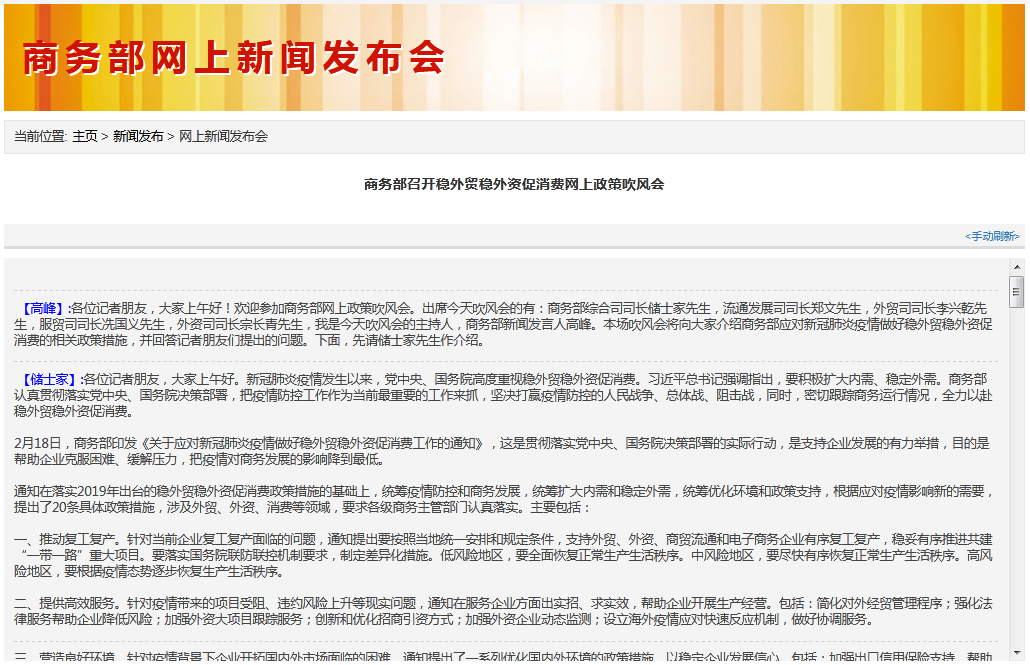Click the paragraph starting with 2月18日

500,451
